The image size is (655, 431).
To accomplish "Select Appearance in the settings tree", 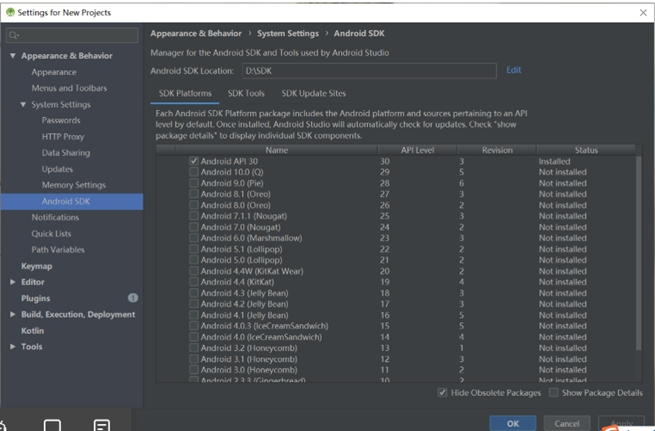I will tap(54, 72).
